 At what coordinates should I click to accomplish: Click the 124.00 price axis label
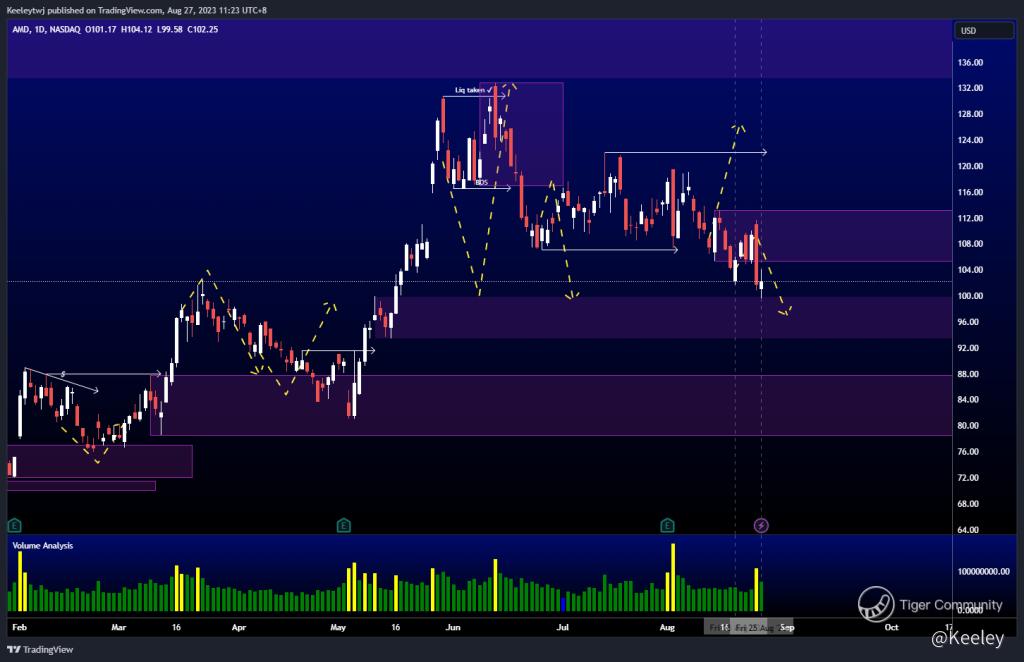pyautogui.click(x=970, y=140)
